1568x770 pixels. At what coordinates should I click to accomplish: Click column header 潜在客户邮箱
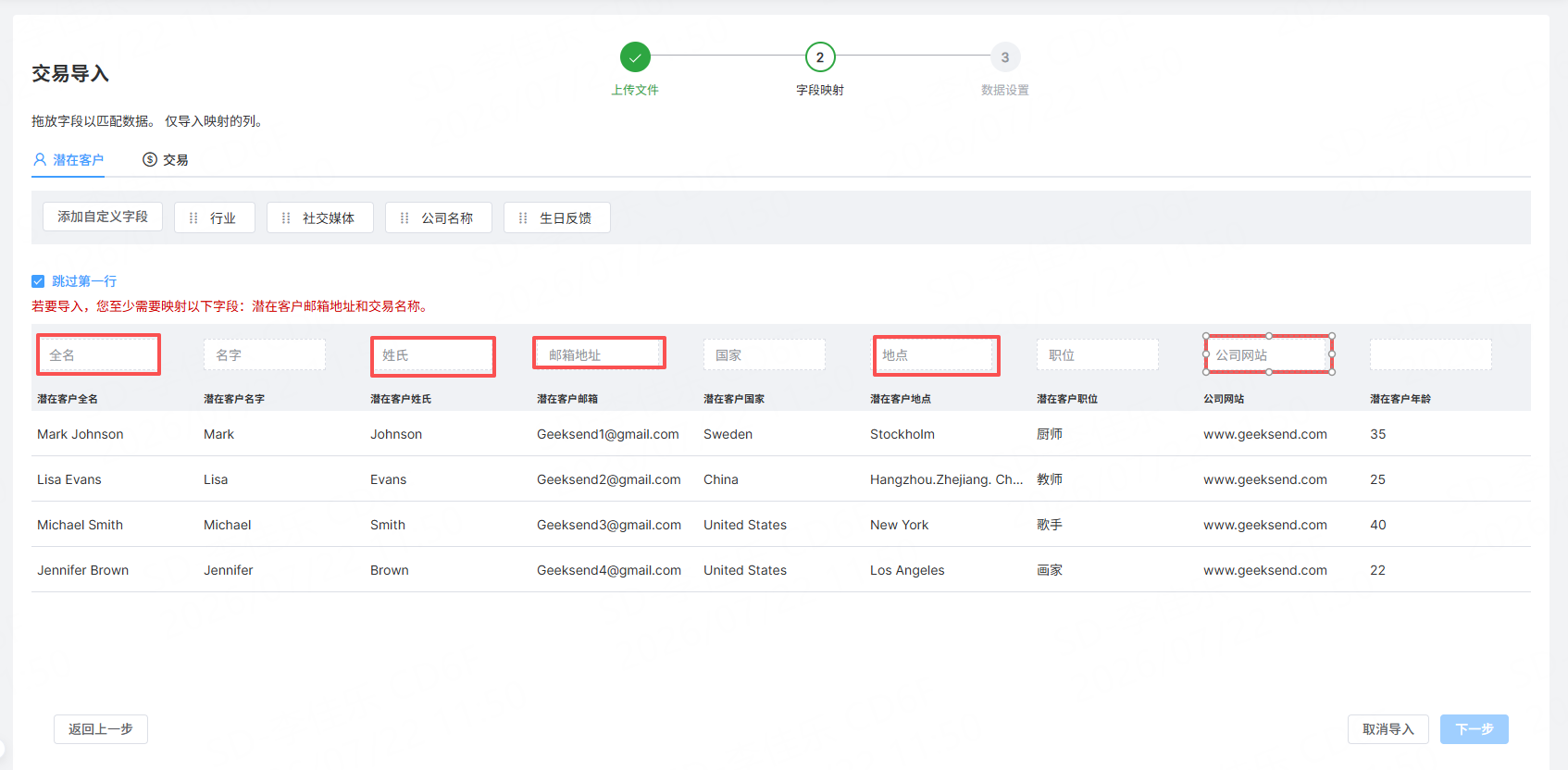coord(567,399)
